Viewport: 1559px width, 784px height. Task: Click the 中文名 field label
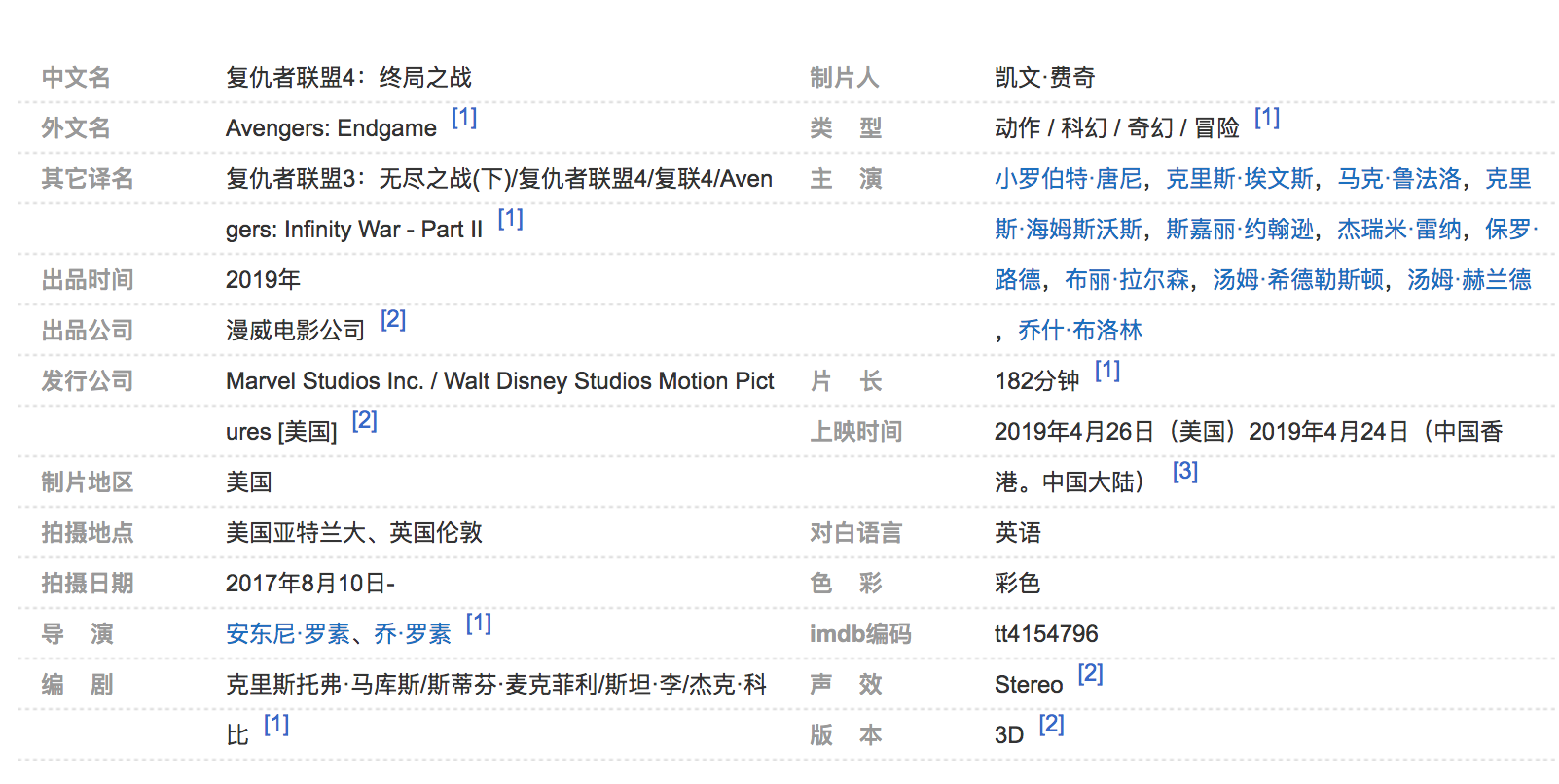pos(76,78)
